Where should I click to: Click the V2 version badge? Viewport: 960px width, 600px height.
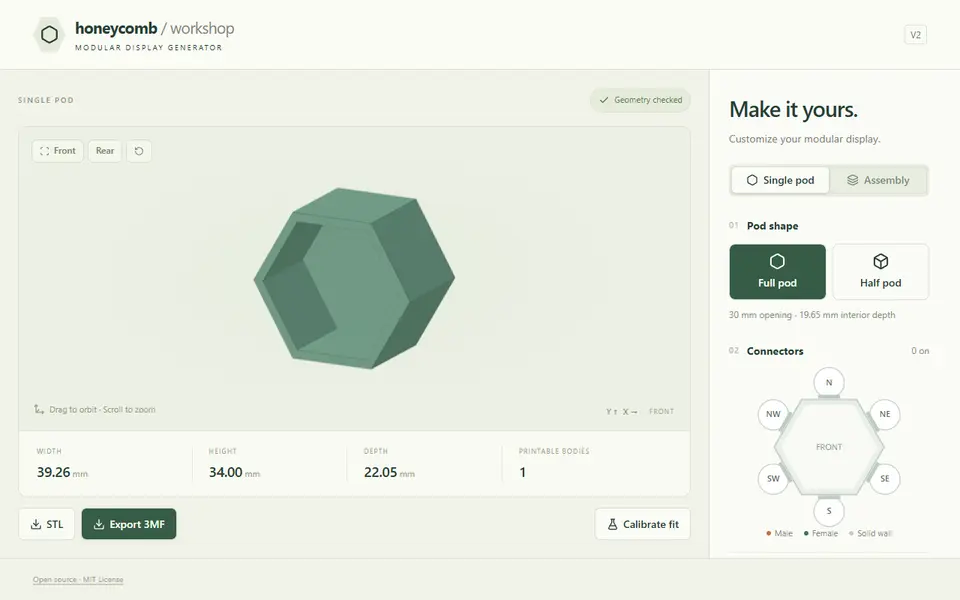(x=915, y=35)
